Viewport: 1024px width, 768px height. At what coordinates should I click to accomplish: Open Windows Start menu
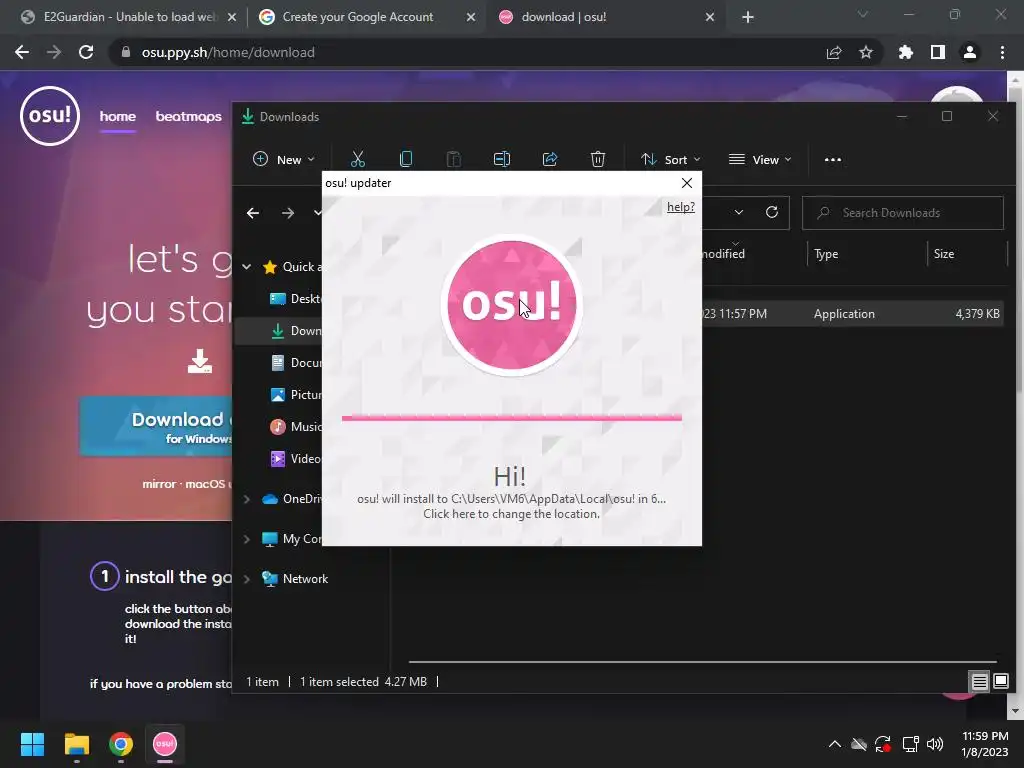tap(32, 744)
